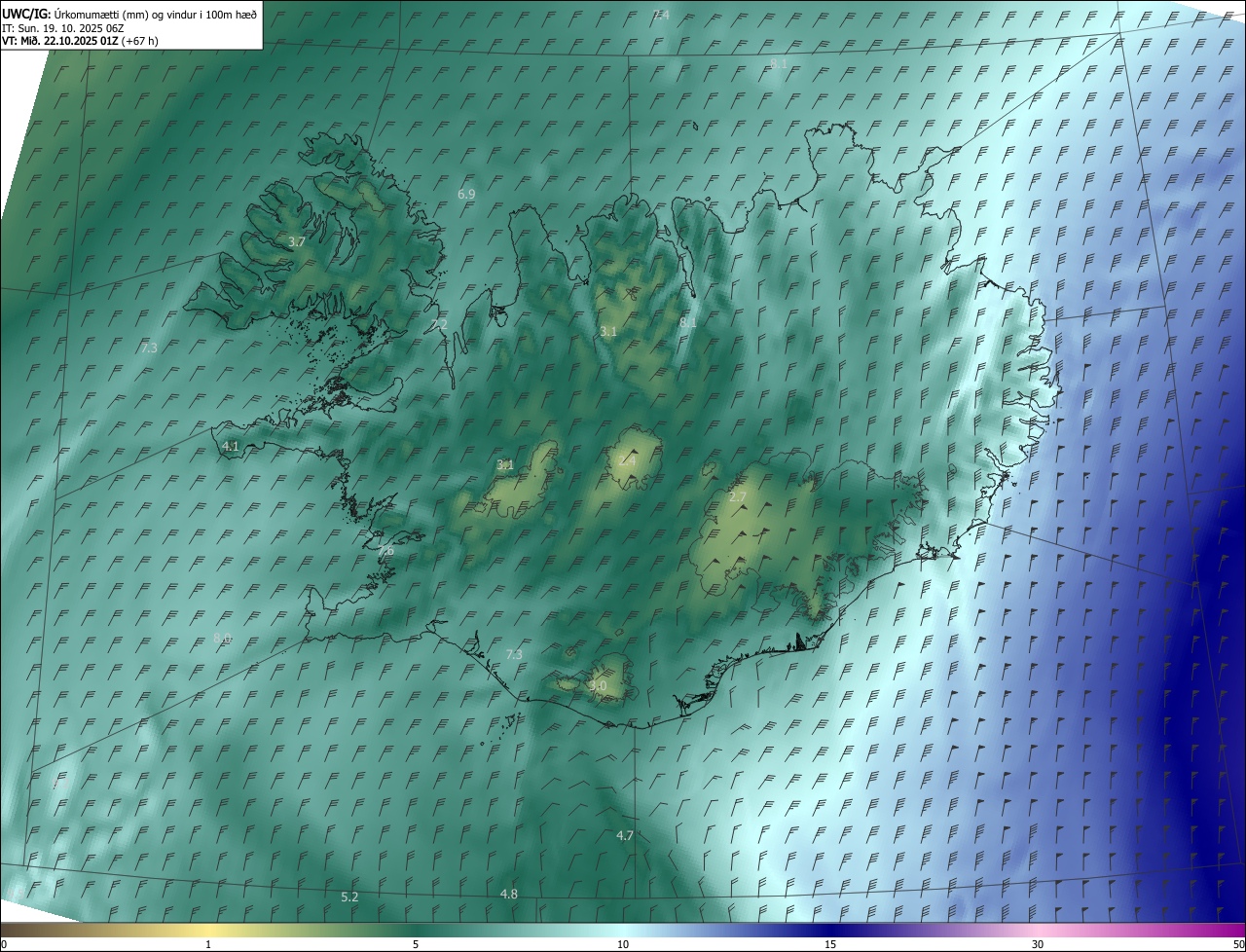
Task: Click the 7.4 value label
Action: pos(661,15)
